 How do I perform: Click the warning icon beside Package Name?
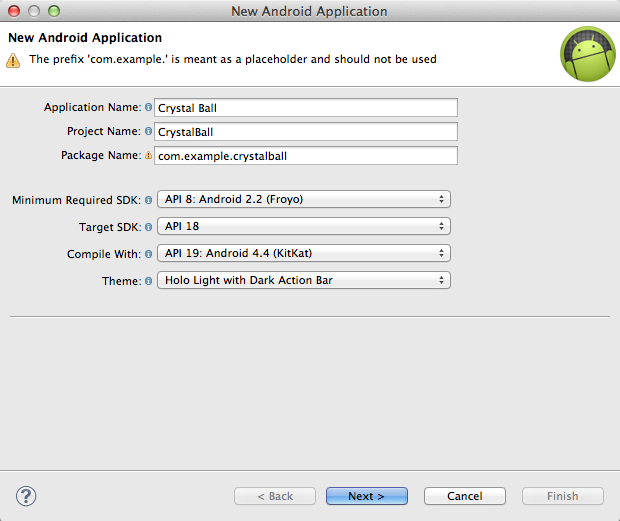tap(149, 156)
